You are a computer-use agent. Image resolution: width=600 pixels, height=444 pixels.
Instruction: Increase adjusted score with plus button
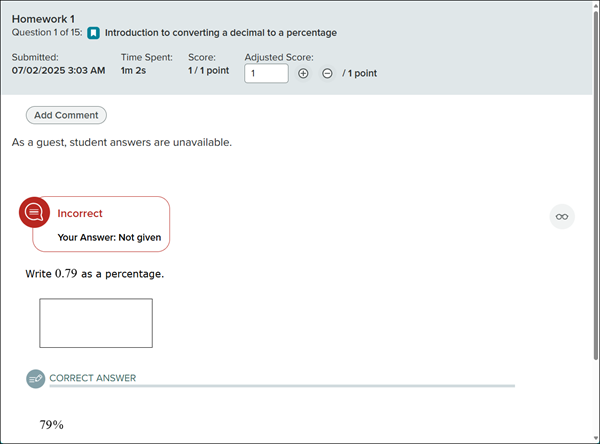(x=303, y=74)
